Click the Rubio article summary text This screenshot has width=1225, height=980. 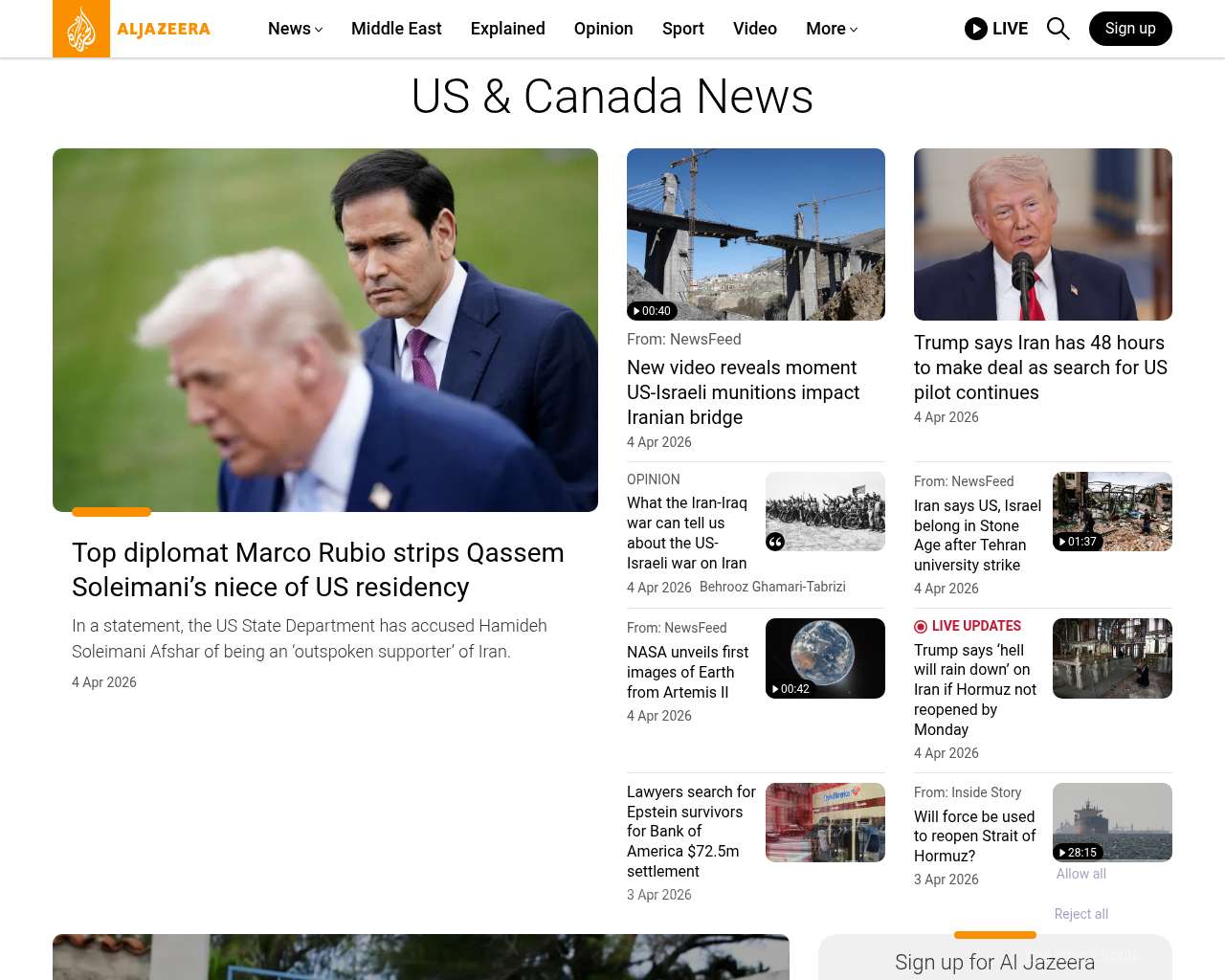coord(309,638)
